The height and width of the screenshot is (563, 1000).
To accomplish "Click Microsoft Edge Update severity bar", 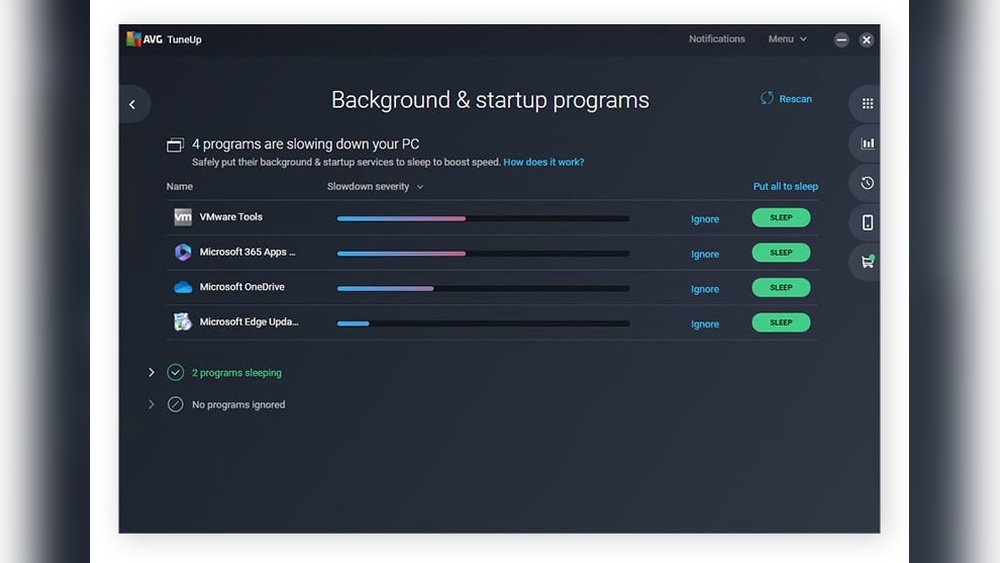I will point(483,324).
